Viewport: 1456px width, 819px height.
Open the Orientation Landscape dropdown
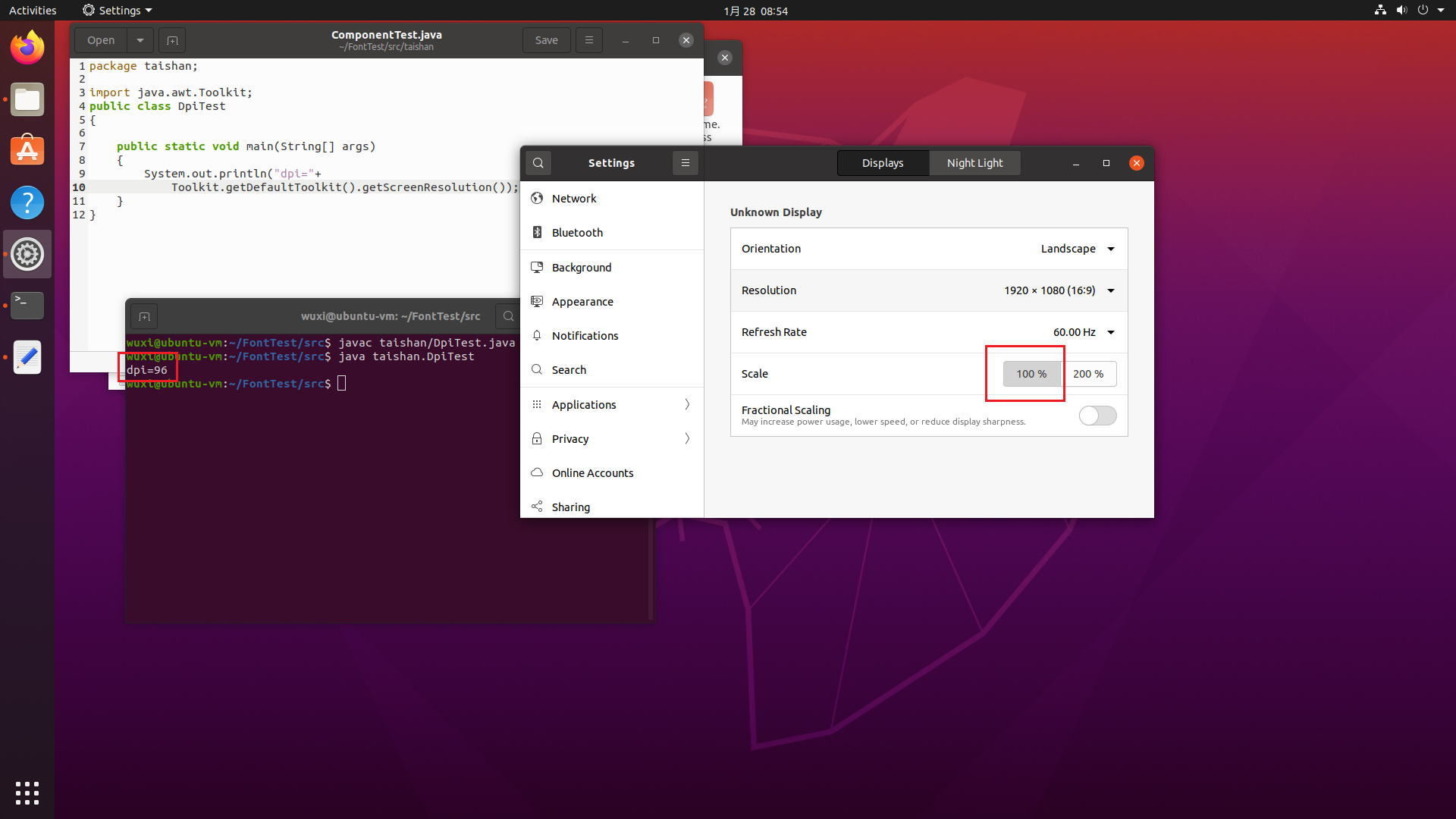click(x=1078, y=249)
